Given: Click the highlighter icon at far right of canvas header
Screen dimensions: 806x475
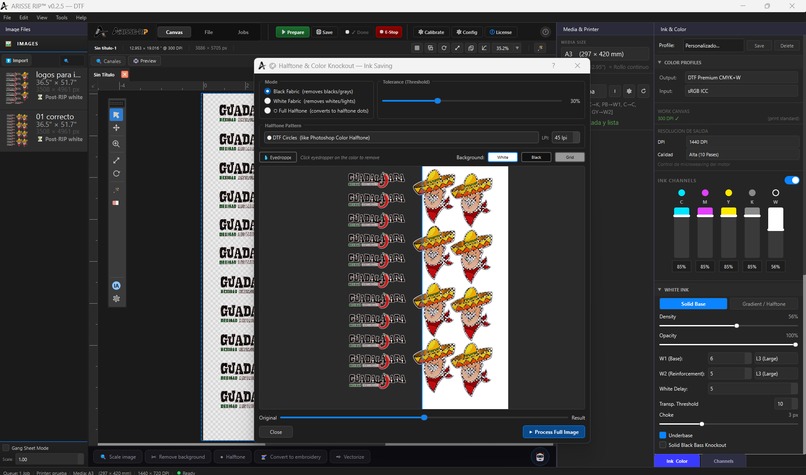Looking at the screenshot, I should point(540,48).
